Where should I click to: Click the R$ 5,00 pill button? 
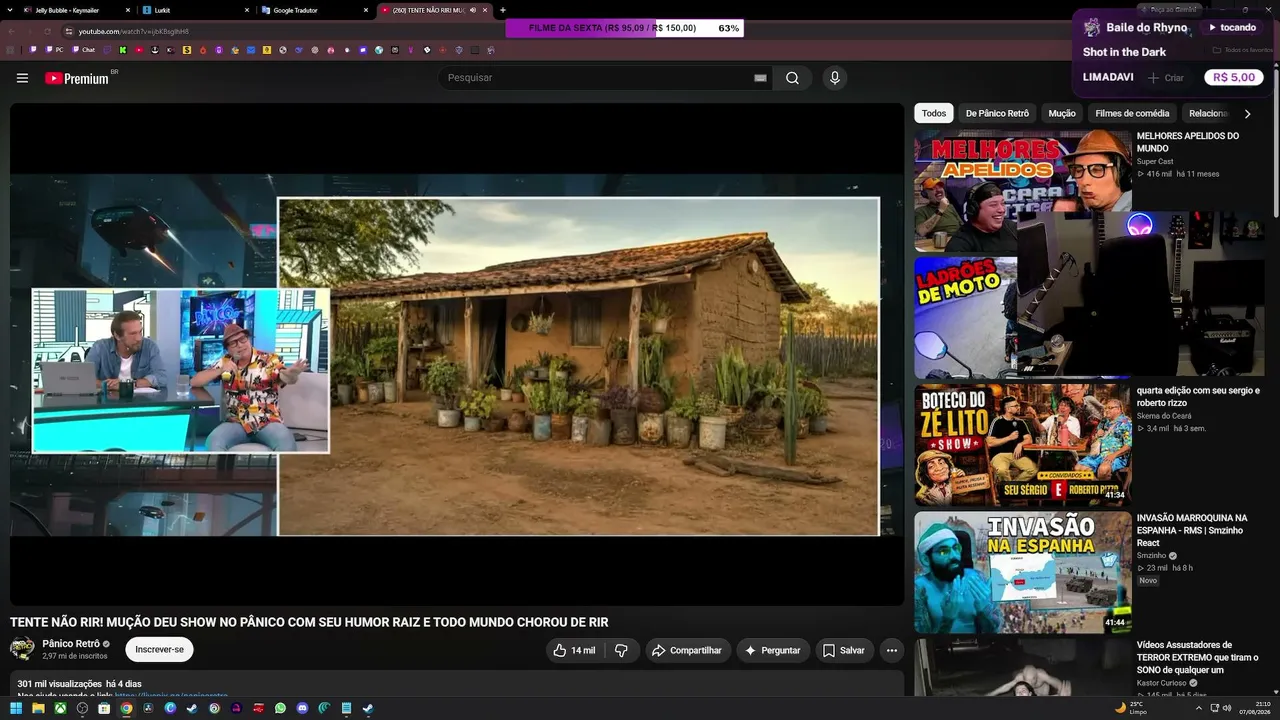tap(1233, 77)
